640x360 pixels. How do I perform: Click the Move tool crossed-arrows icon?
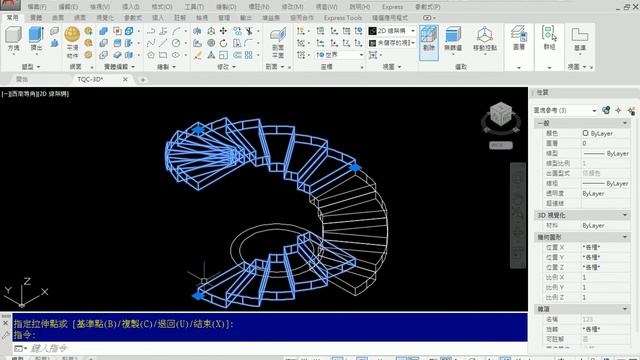(223, 31)
